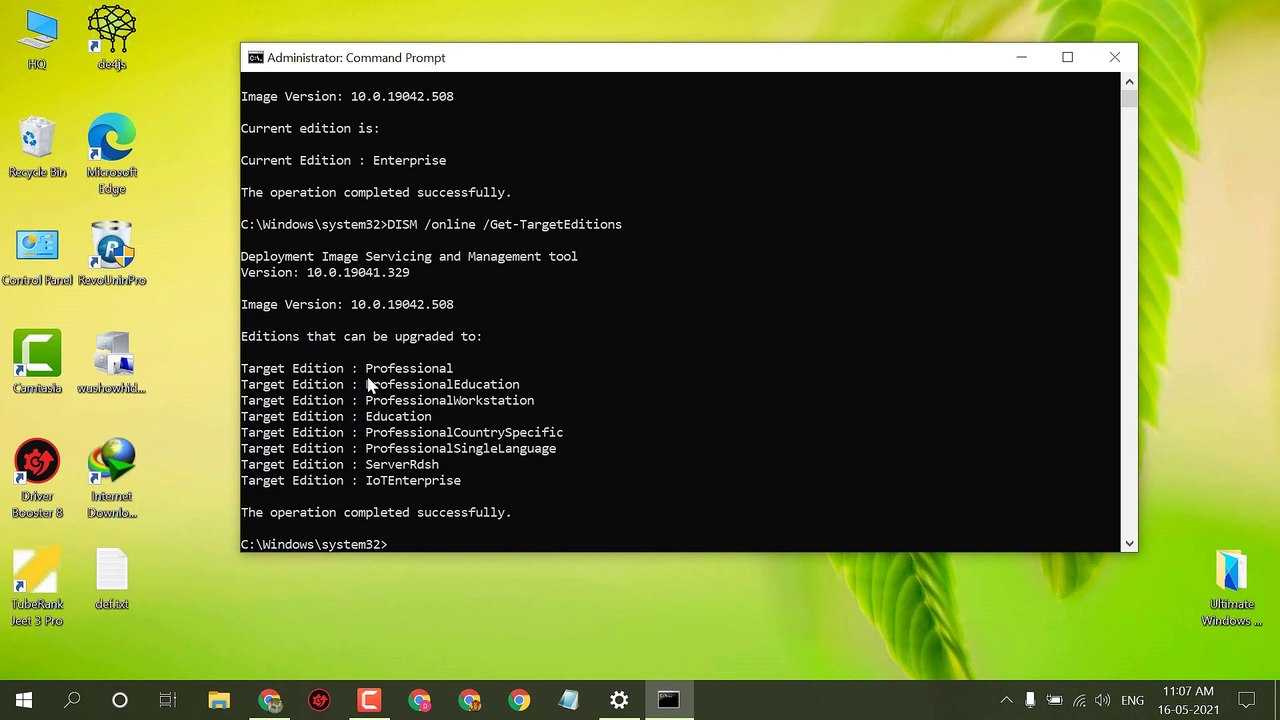
Task: Open the Command Prompt title bar system icon
Action: 256,57
